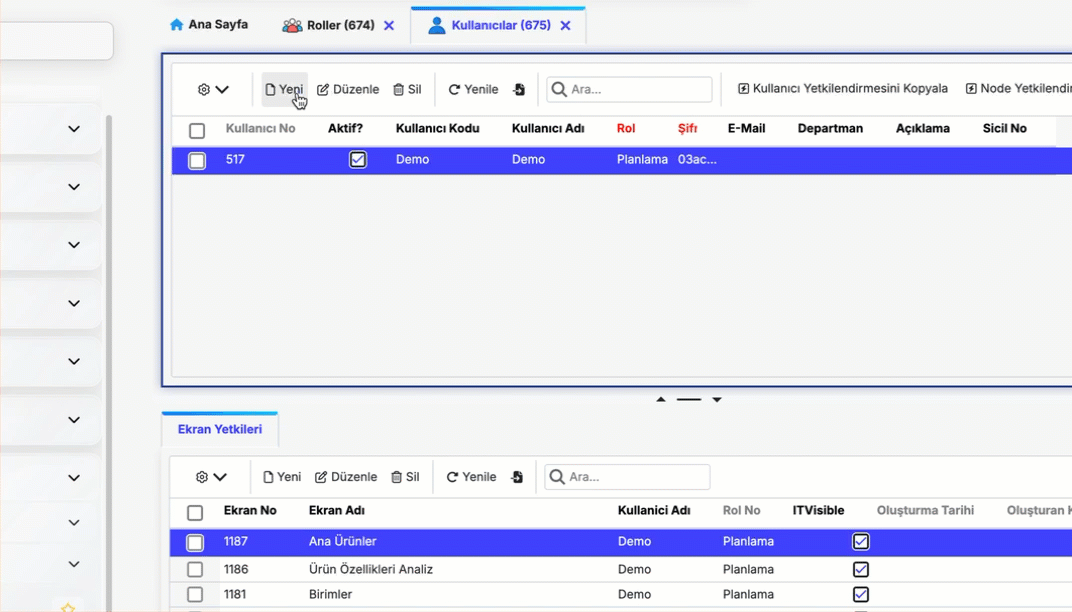
Task: Click Sil in the Ekran Yetkileri toolbar
Action: (405, 477)
